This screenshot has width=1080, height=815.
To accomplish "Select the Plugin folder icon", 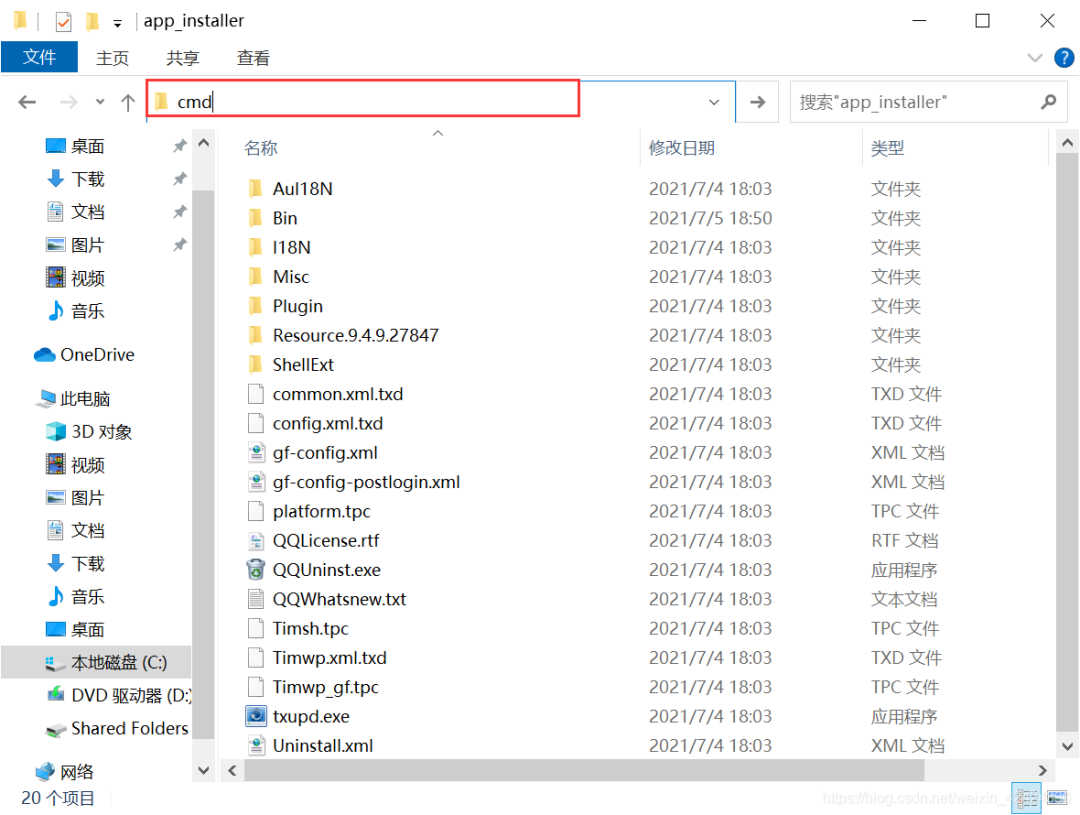I will point(256,305).
